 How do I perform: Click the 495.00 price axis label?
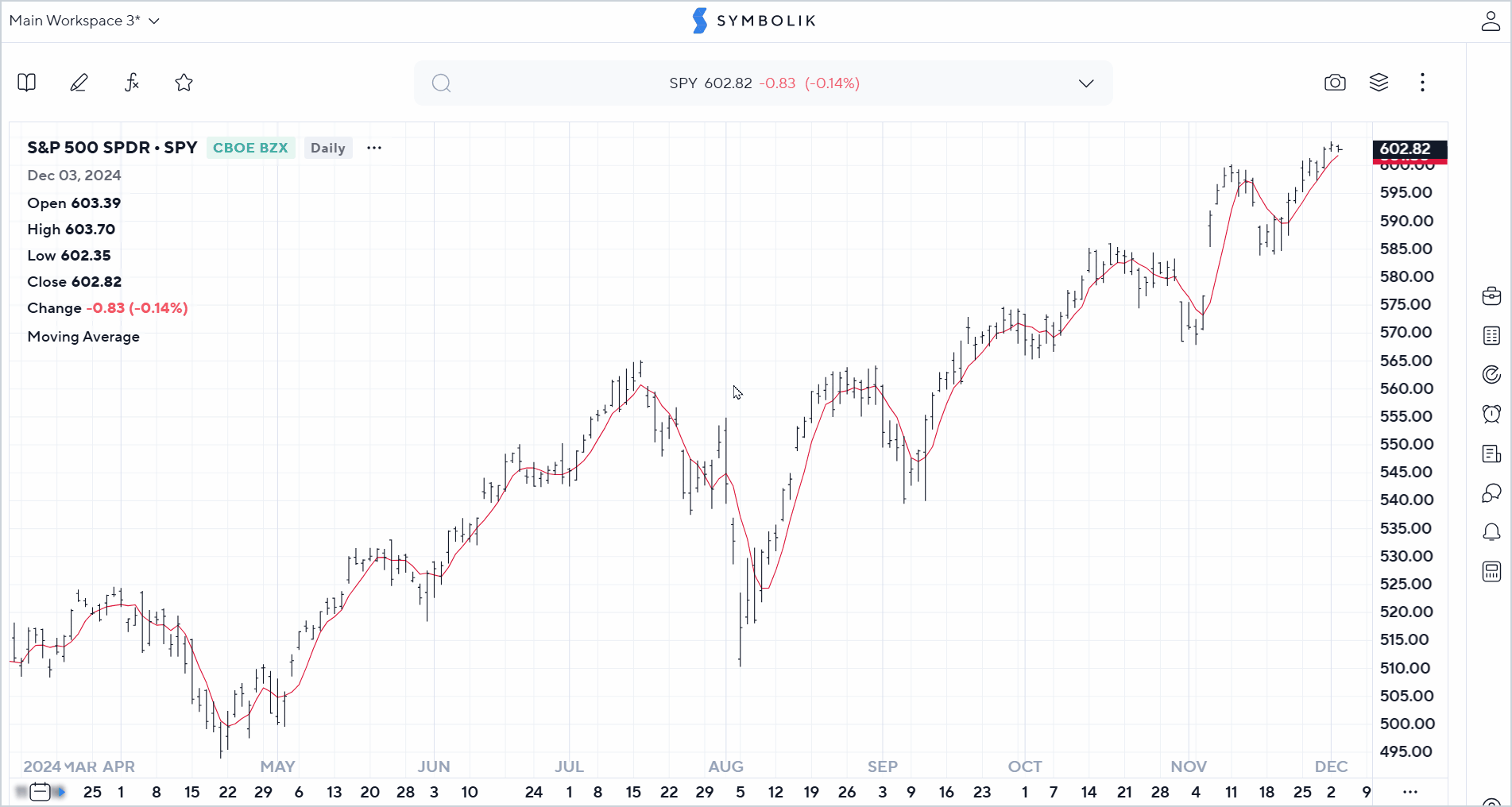point(1406,751)
